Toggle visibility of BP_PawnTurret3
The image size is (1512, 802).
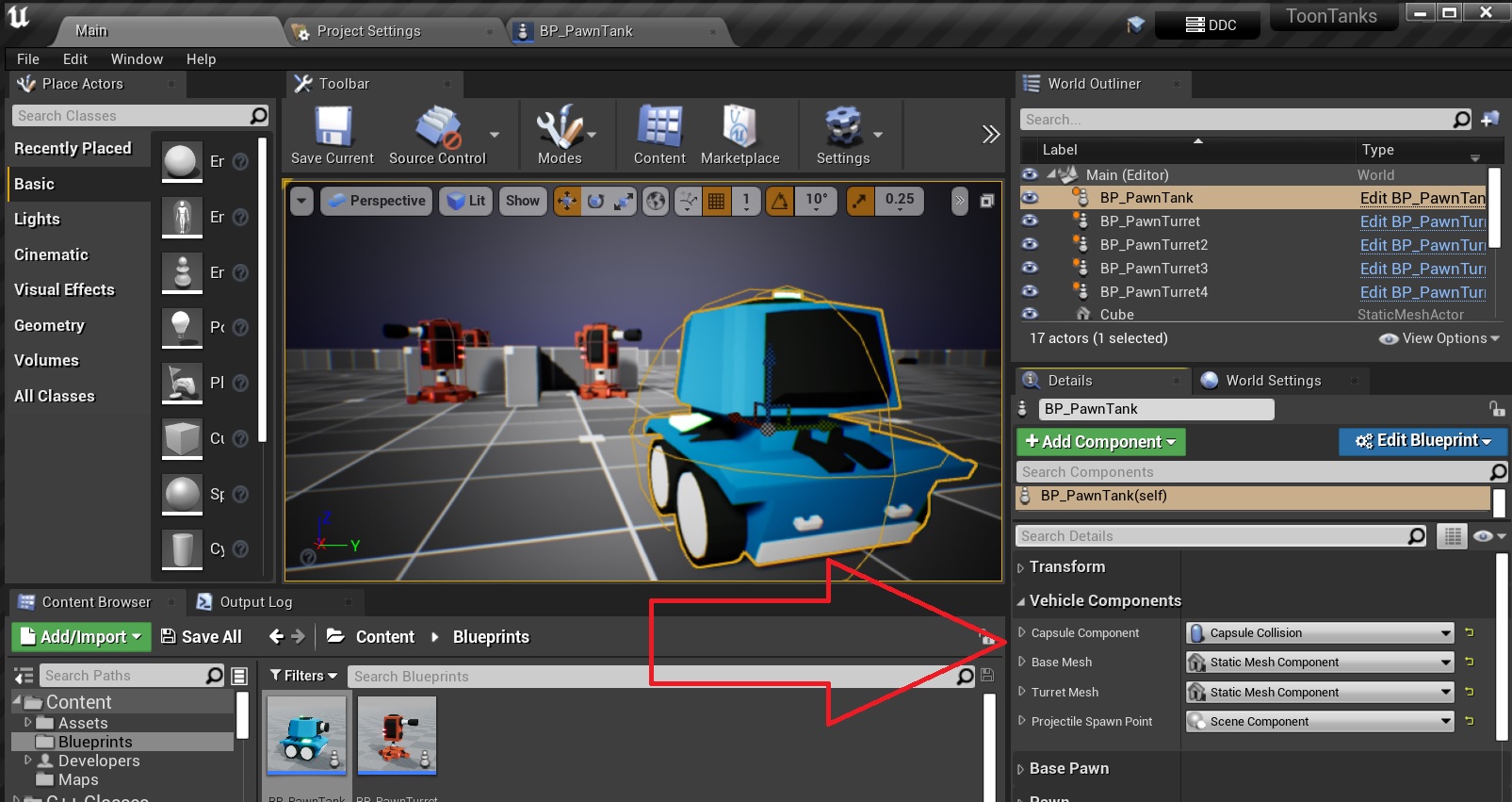click(1030, 268)
